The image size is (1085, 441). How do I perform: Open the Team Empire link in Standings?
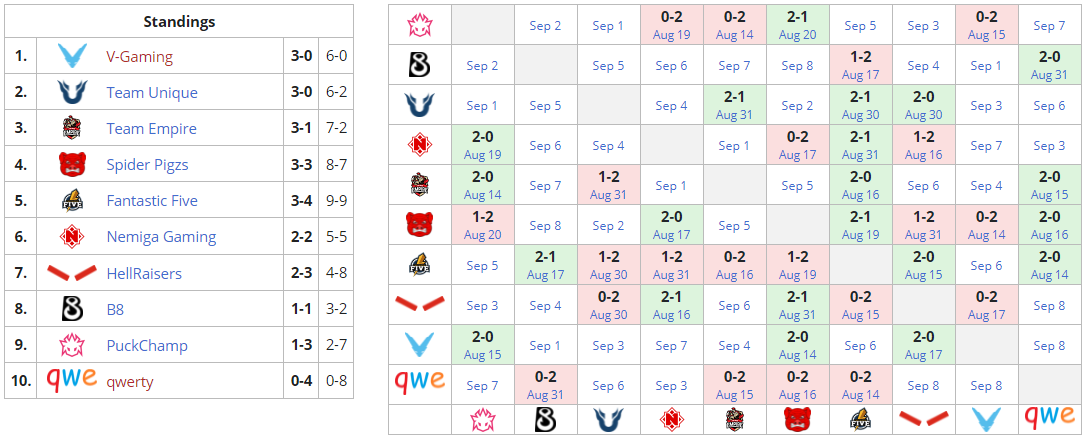[151, 129]
